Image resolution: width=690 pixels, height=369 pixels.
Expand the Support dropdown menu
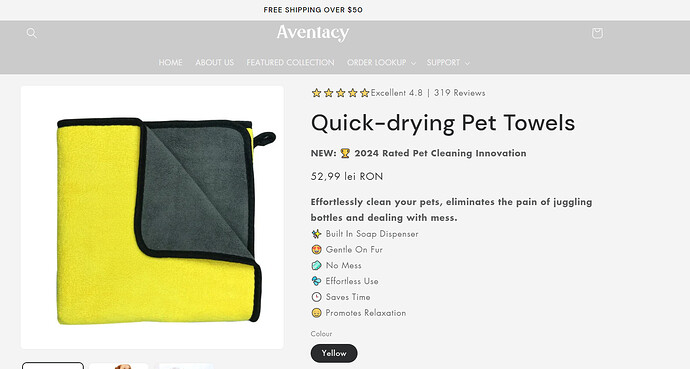448,62
